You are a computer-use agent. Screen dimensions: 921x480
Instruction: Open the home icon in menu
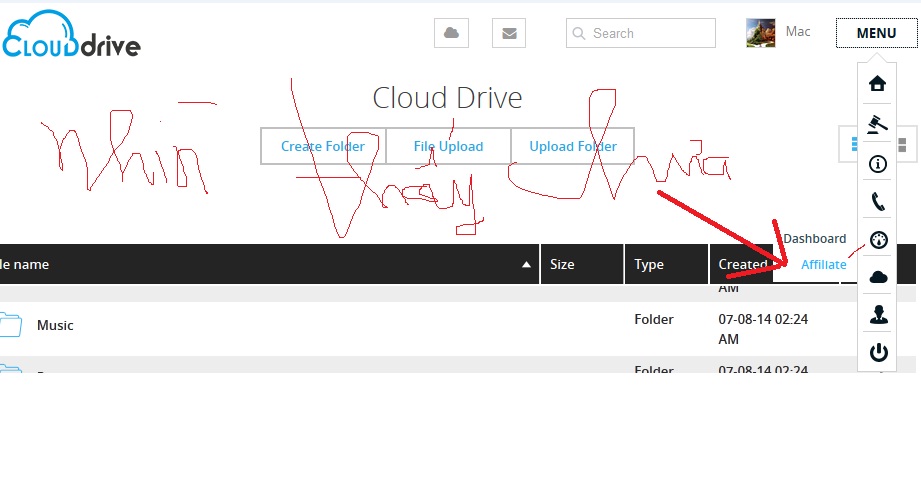click(x=878, y=83)
